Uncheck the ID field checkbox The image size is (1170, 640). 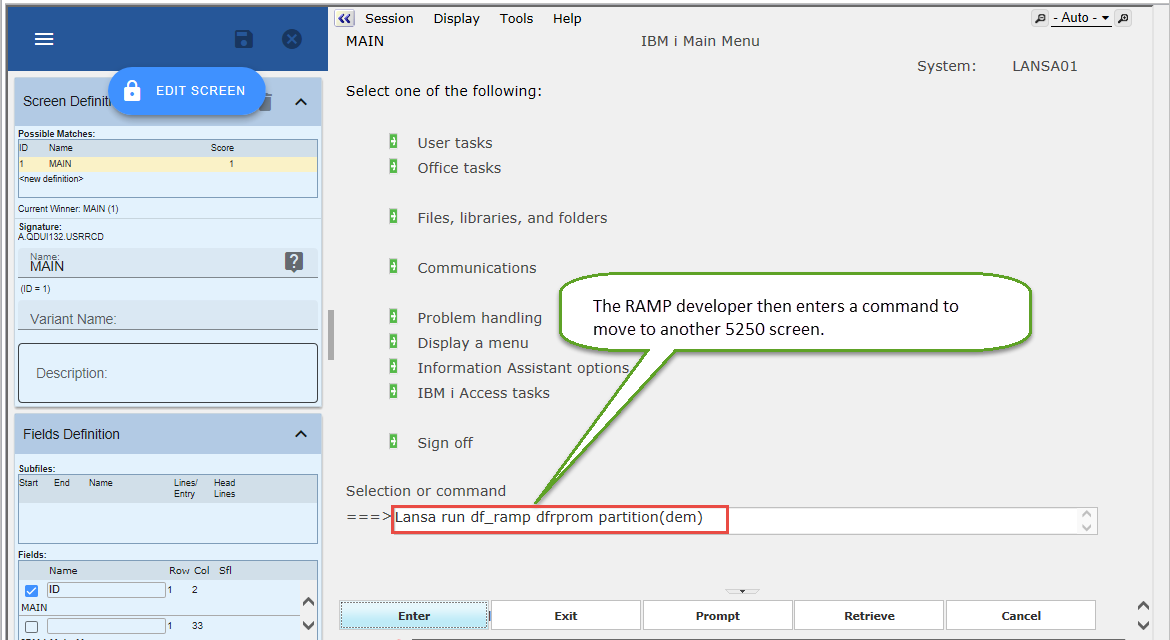tap(31, 591)
